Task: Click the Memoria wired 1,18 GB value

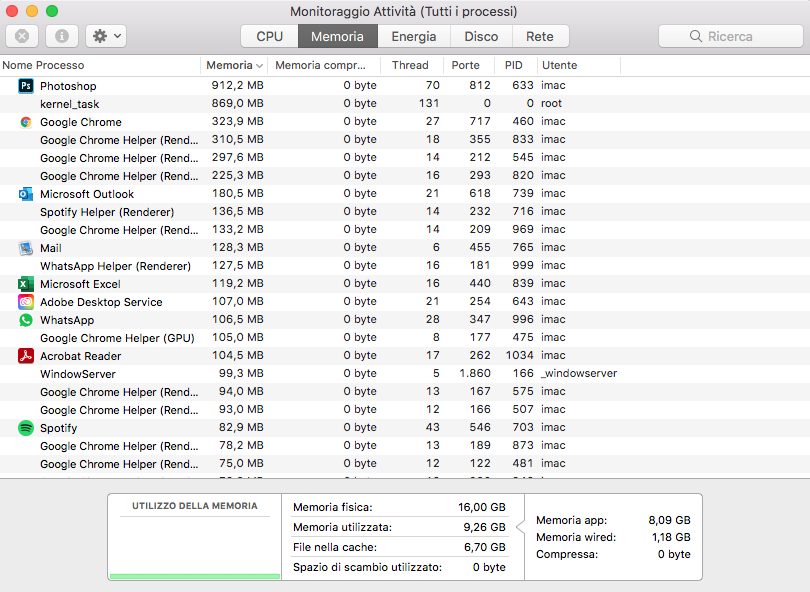Action: [671, 537]
